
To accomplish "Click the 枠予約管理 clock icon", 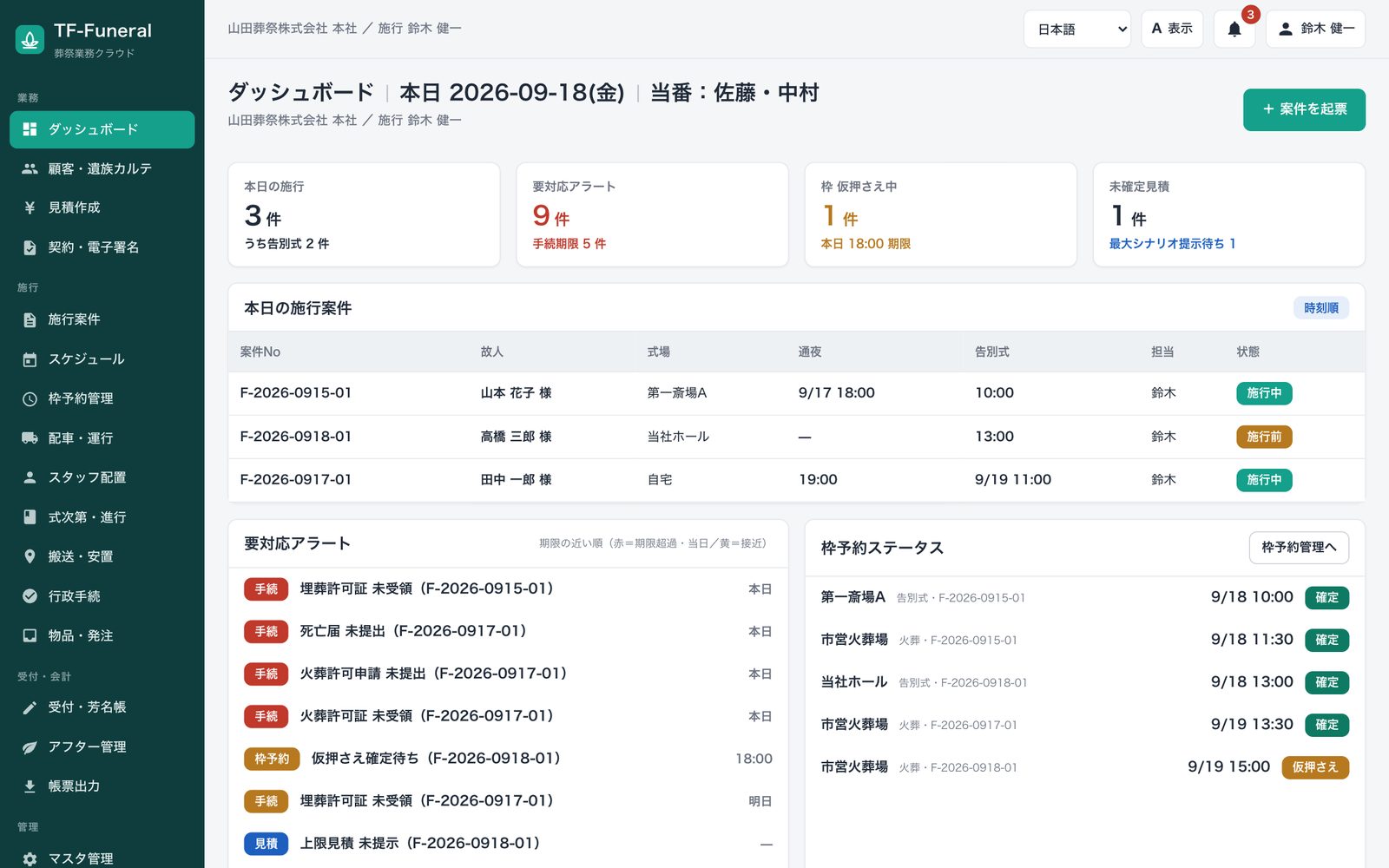I will point(30,398).
